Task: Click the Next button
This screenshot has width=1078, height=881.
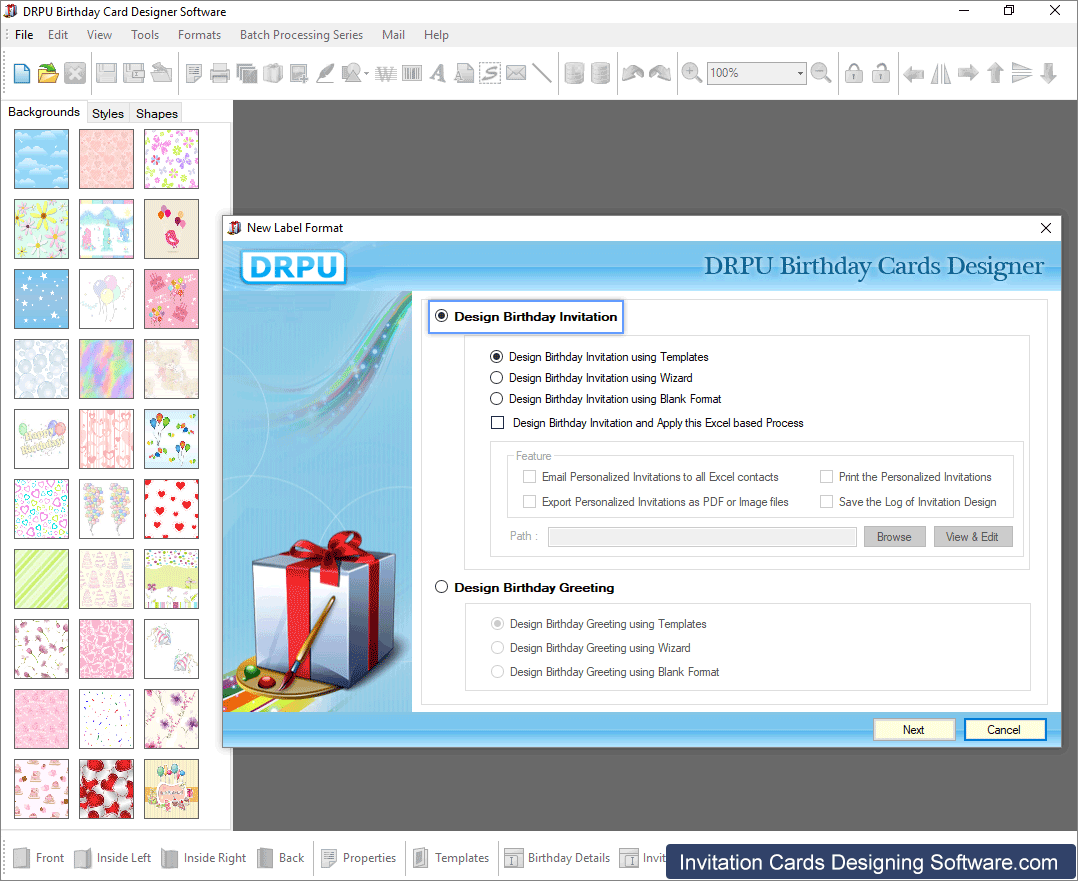Action: 914,730
